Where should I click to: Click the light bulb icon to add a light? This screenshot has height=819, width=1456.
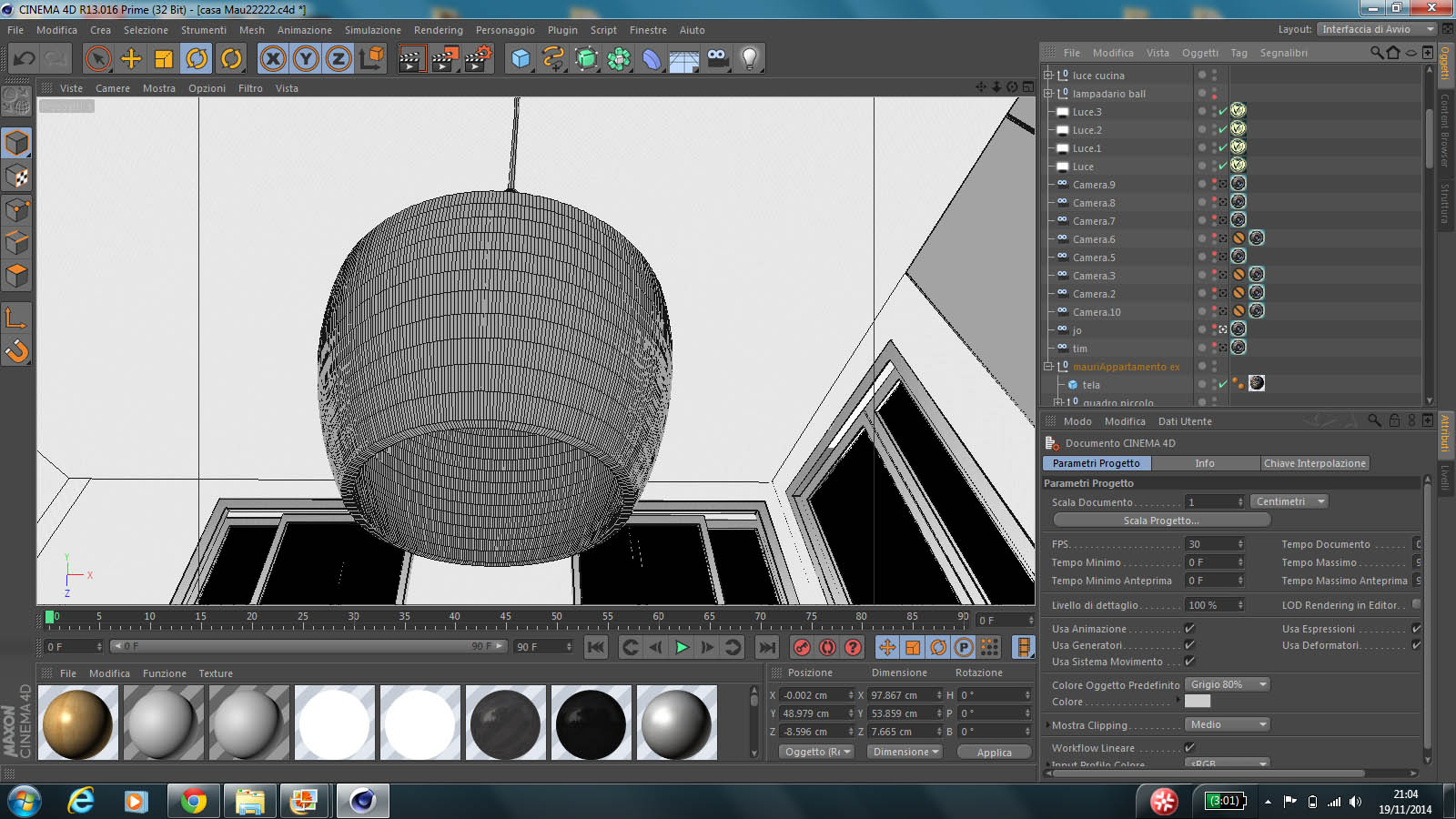pos(749,59)
